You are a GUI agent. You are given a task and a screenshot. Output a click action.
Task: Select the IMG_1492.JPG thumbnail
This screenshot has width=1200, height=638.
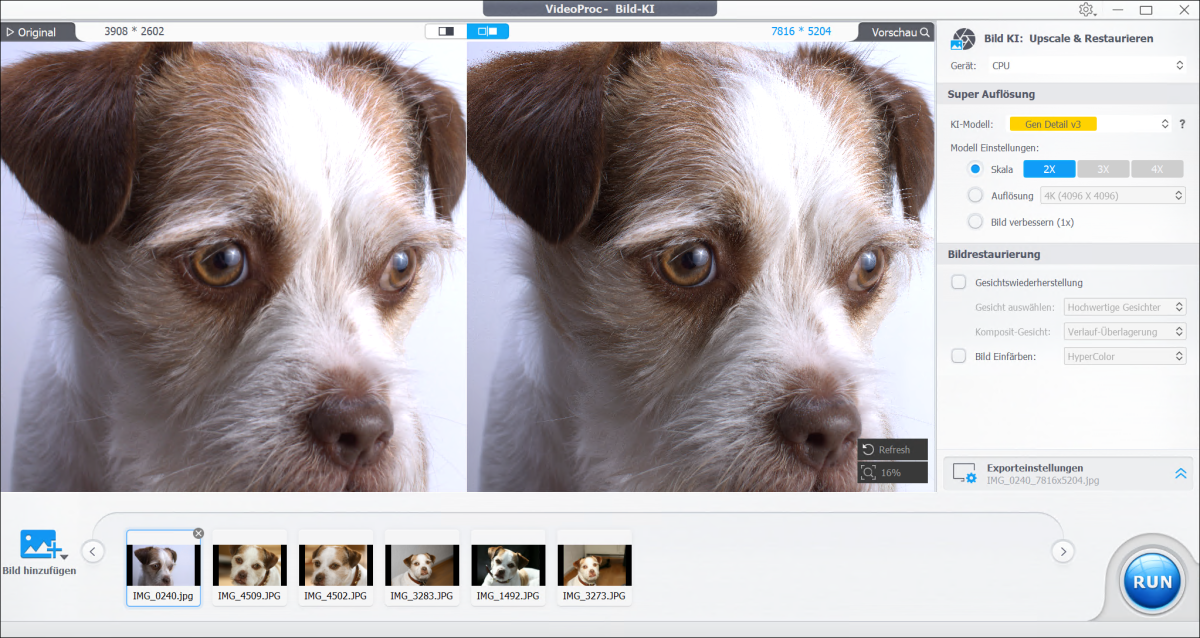coord(508,567)
